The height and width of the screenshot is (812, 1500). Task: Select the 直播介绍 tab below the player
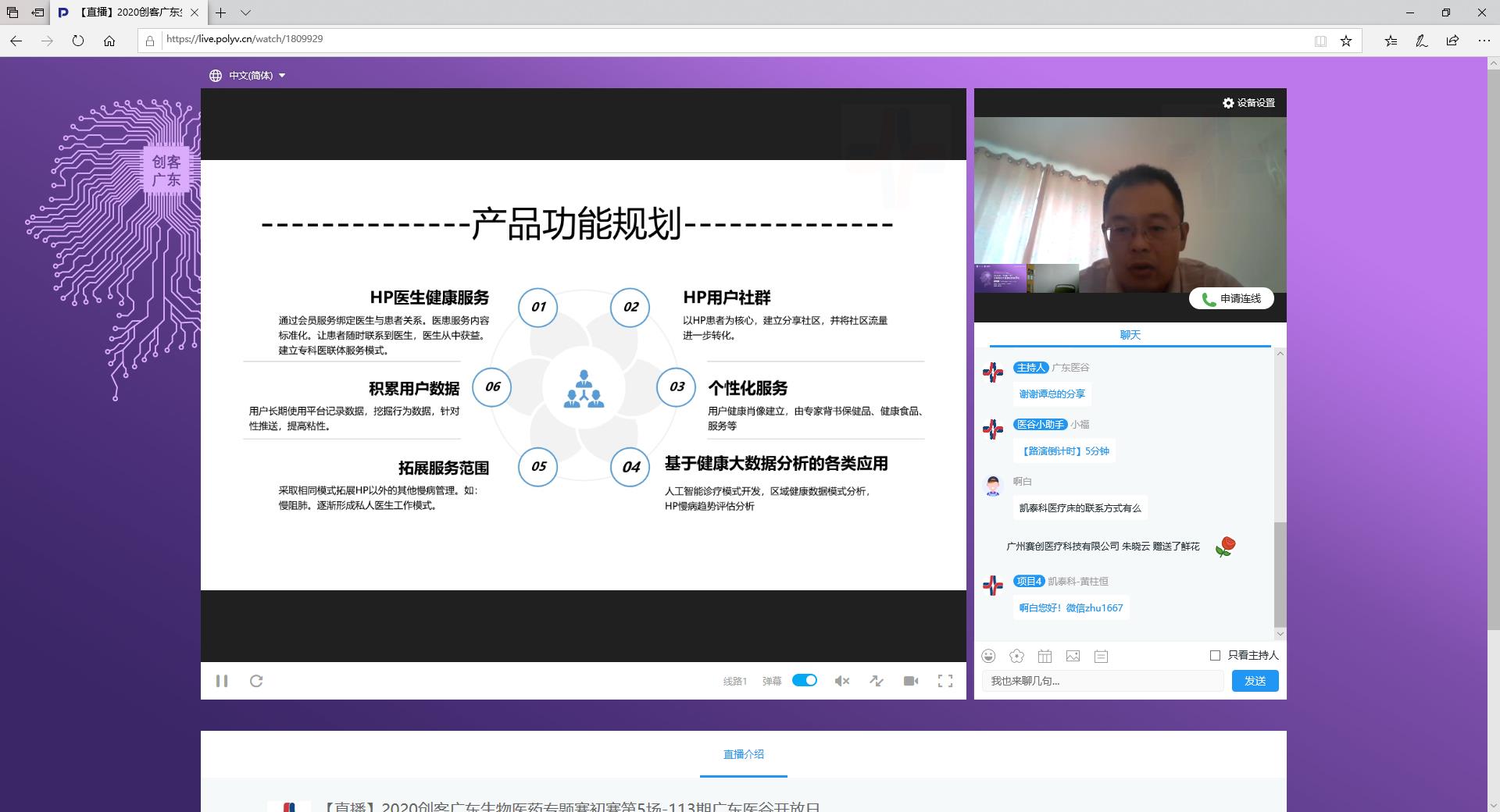(x=743, y=754)
